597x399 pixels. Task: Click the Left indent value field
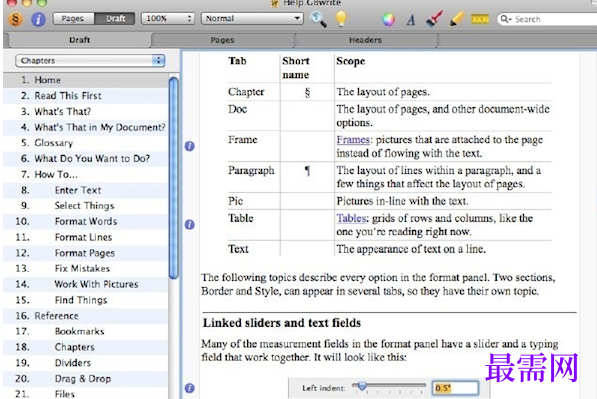455,388
